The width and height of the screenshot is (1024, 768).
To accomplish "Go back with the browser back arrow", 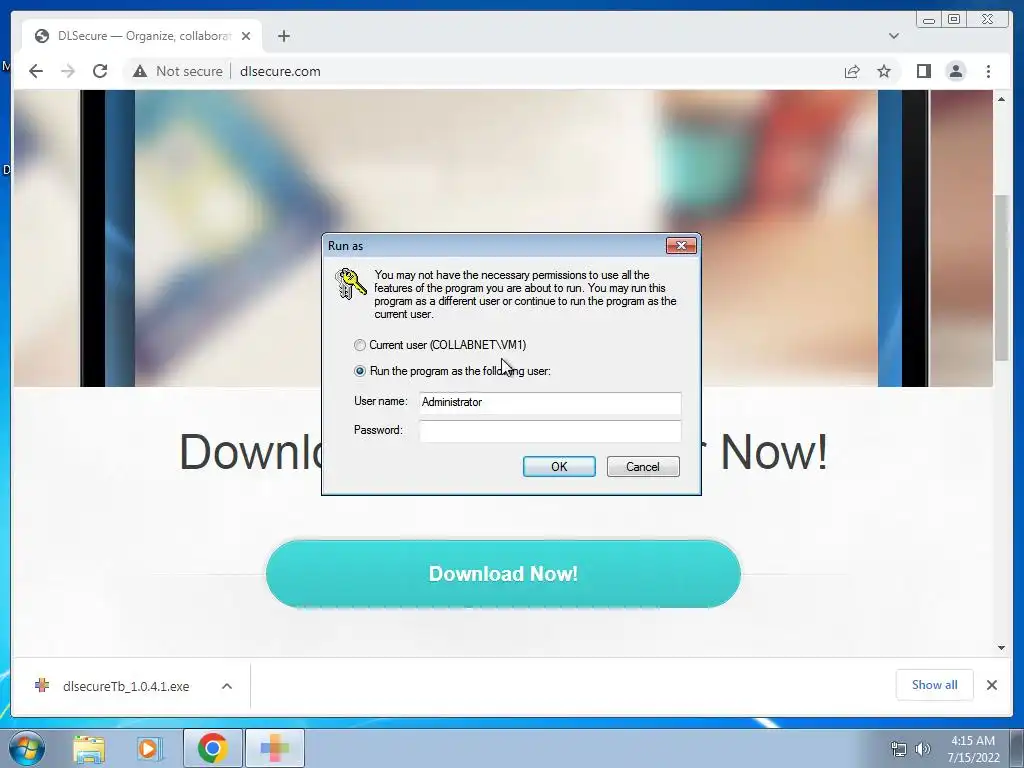I will click(36, 71).
